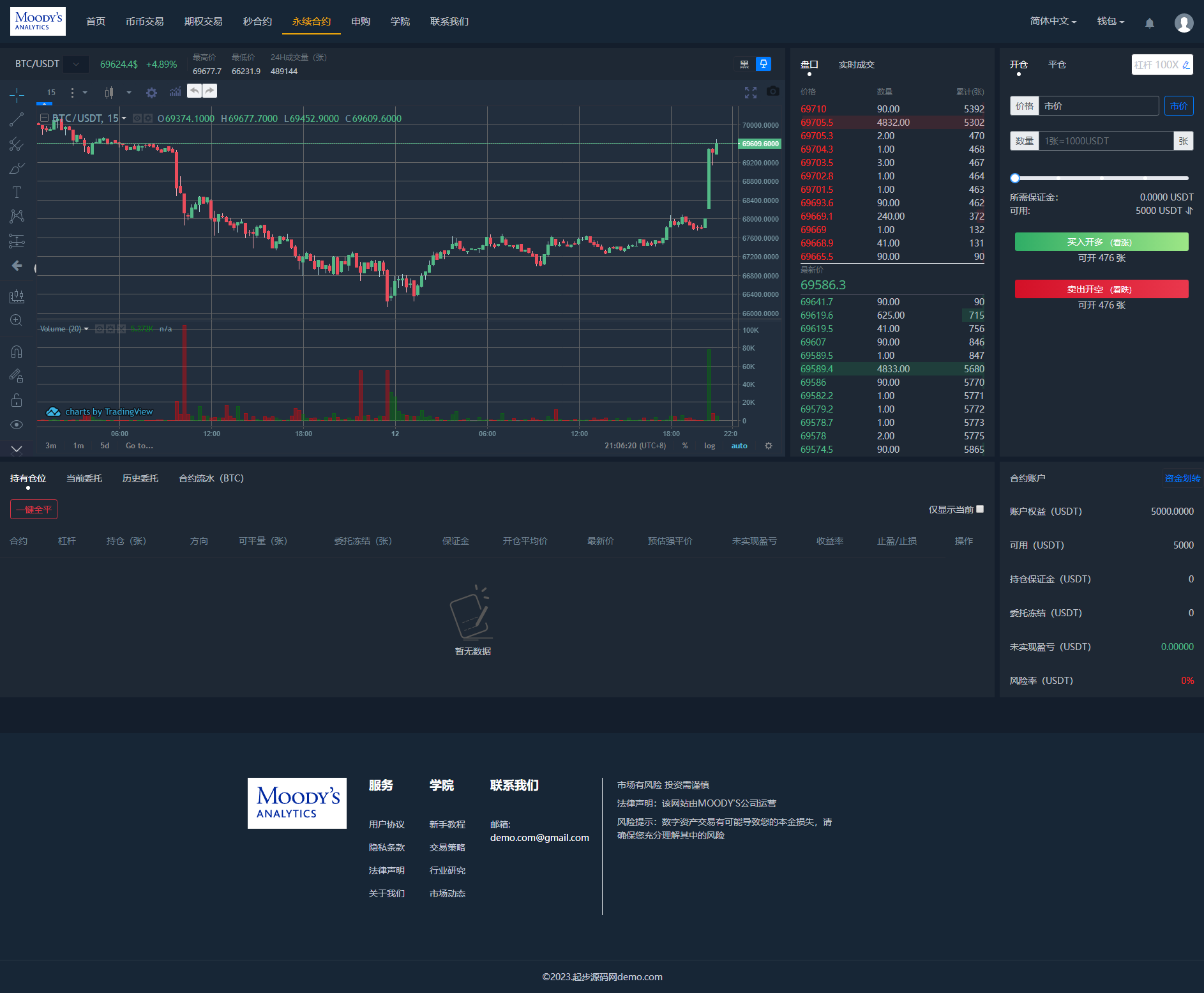Expand the BTC/USDT pair dropdown
The image size is (1204, 993).
76,64
